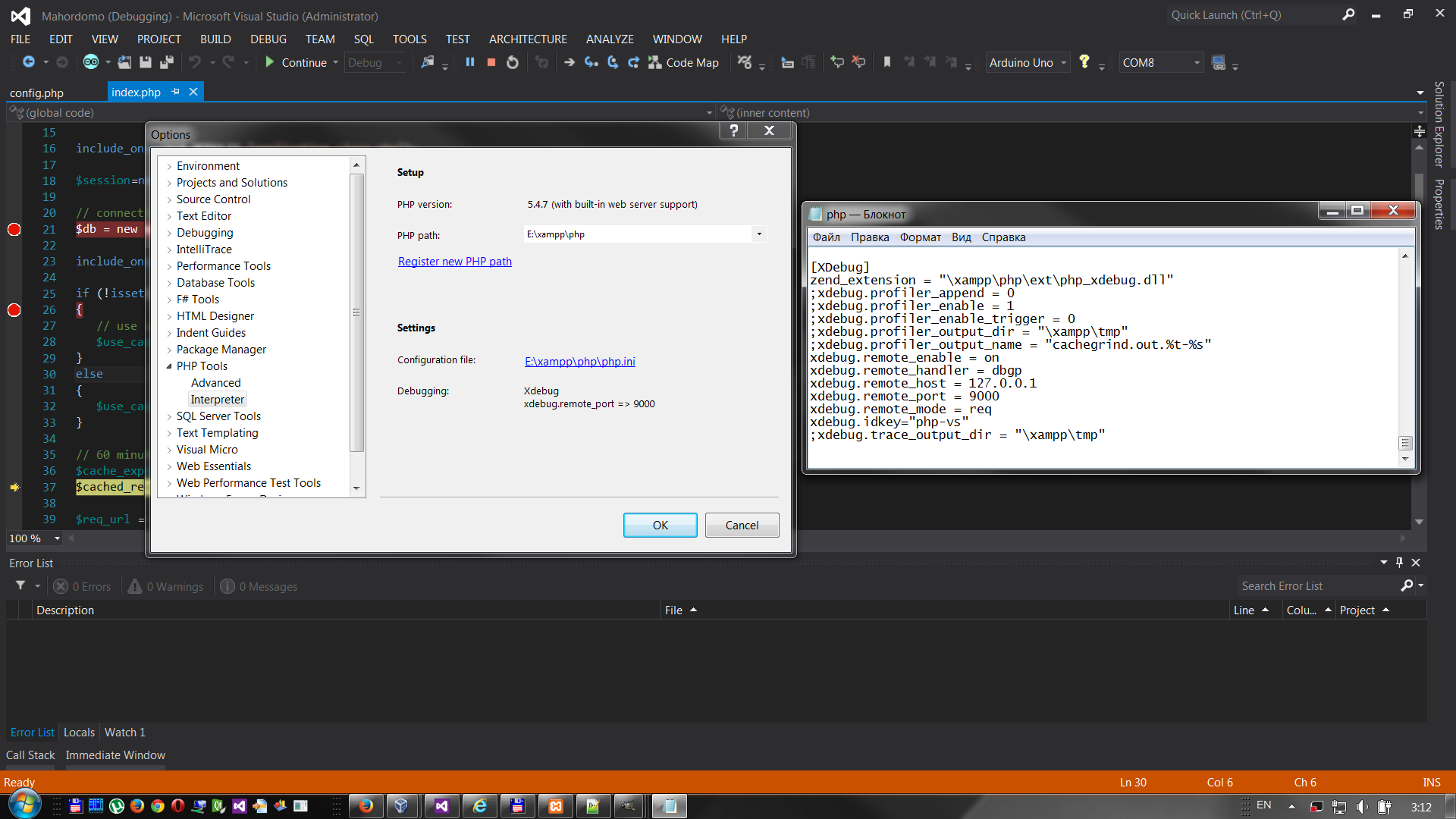Click the green Continue debugging button
The image size is (1456, 819).
click(297, 62)
